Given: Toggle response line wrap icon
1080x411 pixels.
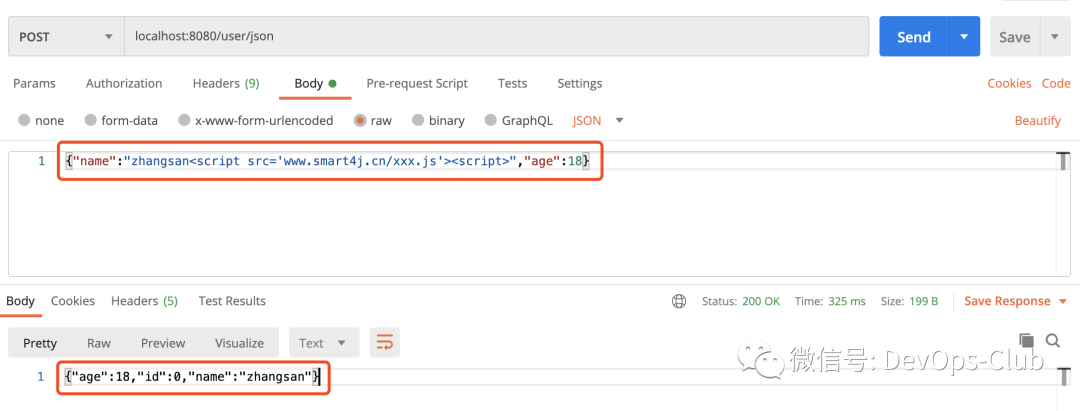Looking at the screenshot, I should point(385,343).
